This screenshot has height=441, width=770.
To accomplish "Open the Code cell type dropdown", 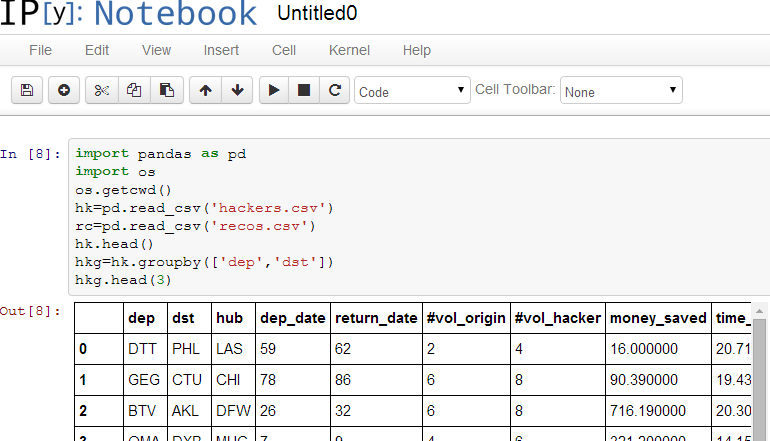I will pyautogui.click(x=412, y=91).
